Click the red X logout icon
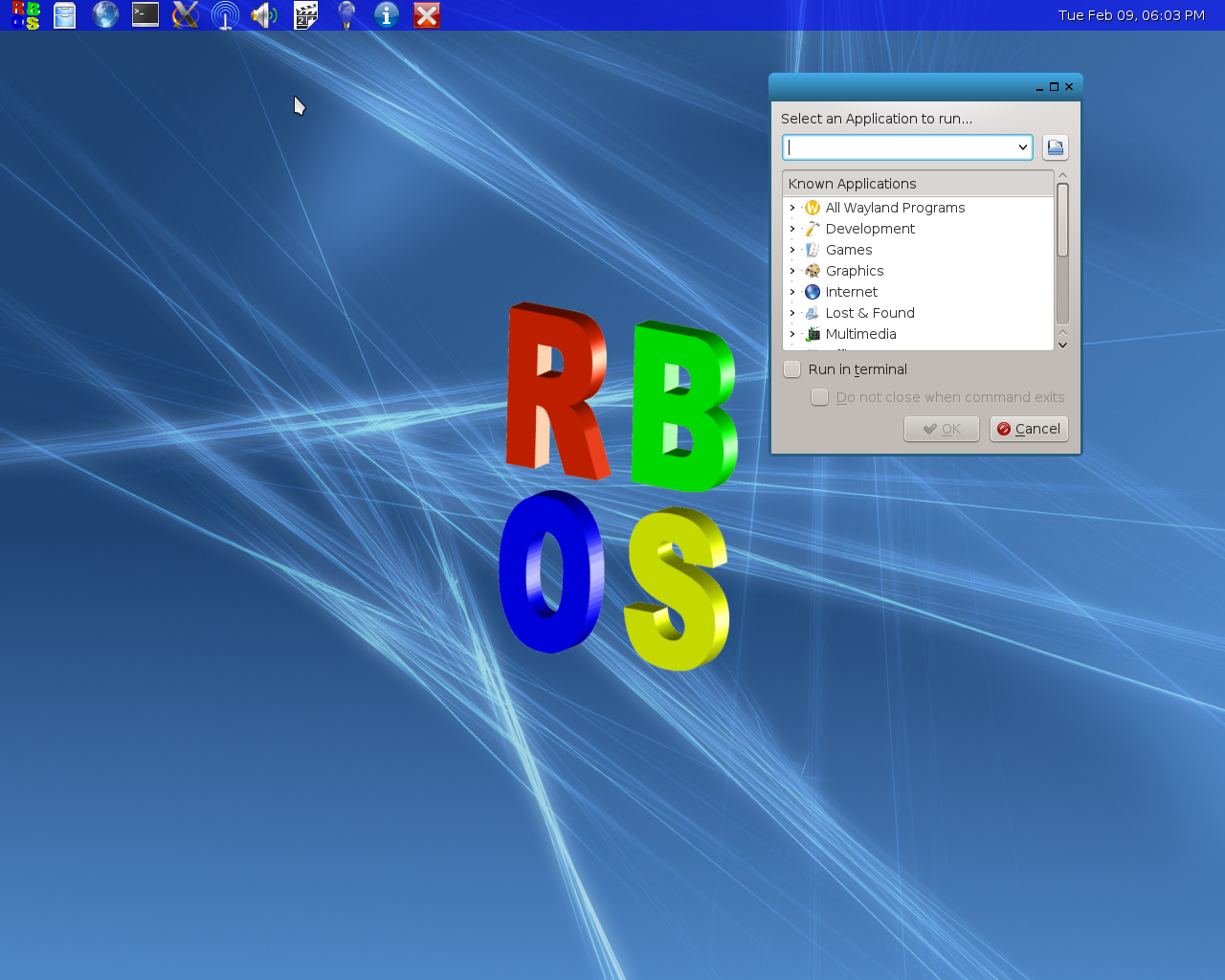The height and width of the screenshot is (980, 1225). pos(427,15)
